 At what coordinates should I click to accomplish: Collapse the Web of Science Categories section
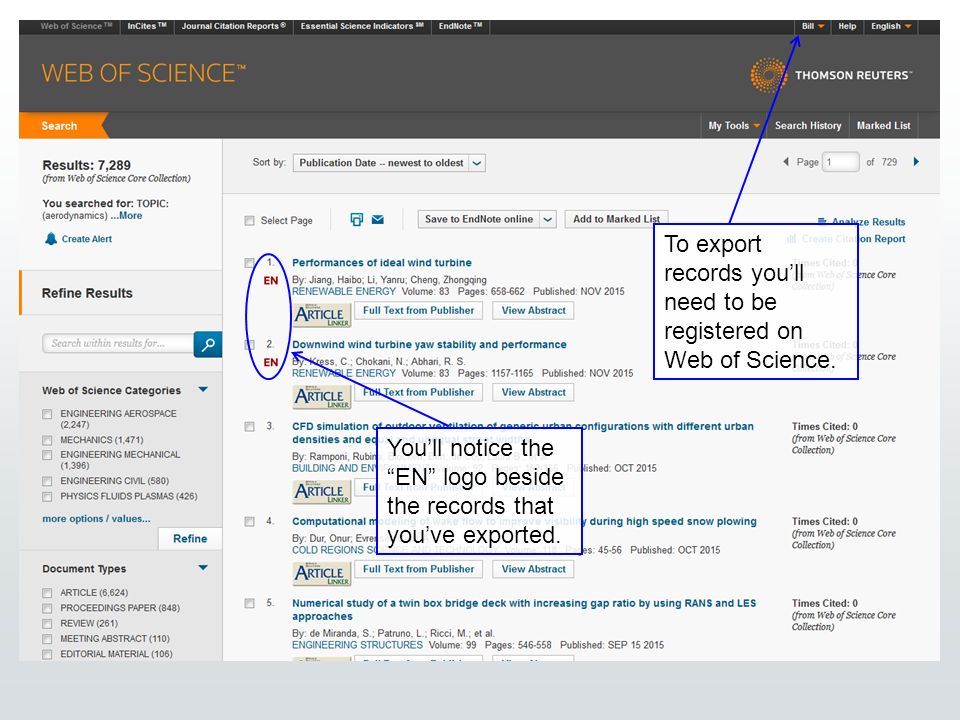click(203, 389)
